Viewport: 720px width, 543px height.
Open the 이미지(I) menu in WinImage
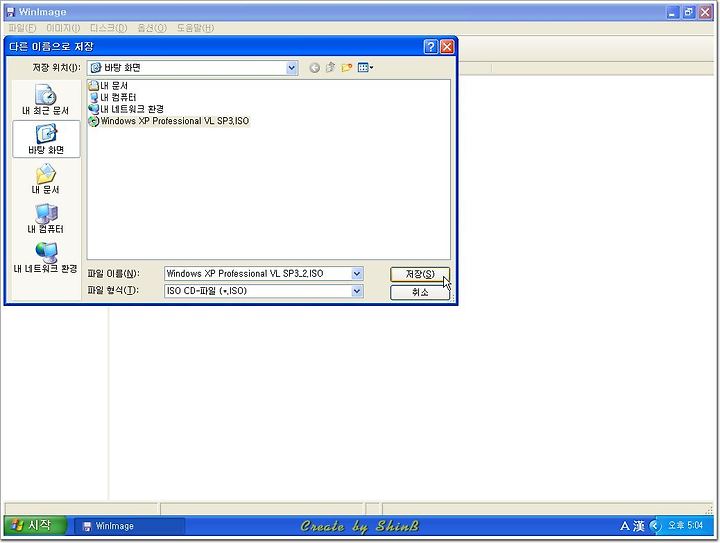point(63,28)
